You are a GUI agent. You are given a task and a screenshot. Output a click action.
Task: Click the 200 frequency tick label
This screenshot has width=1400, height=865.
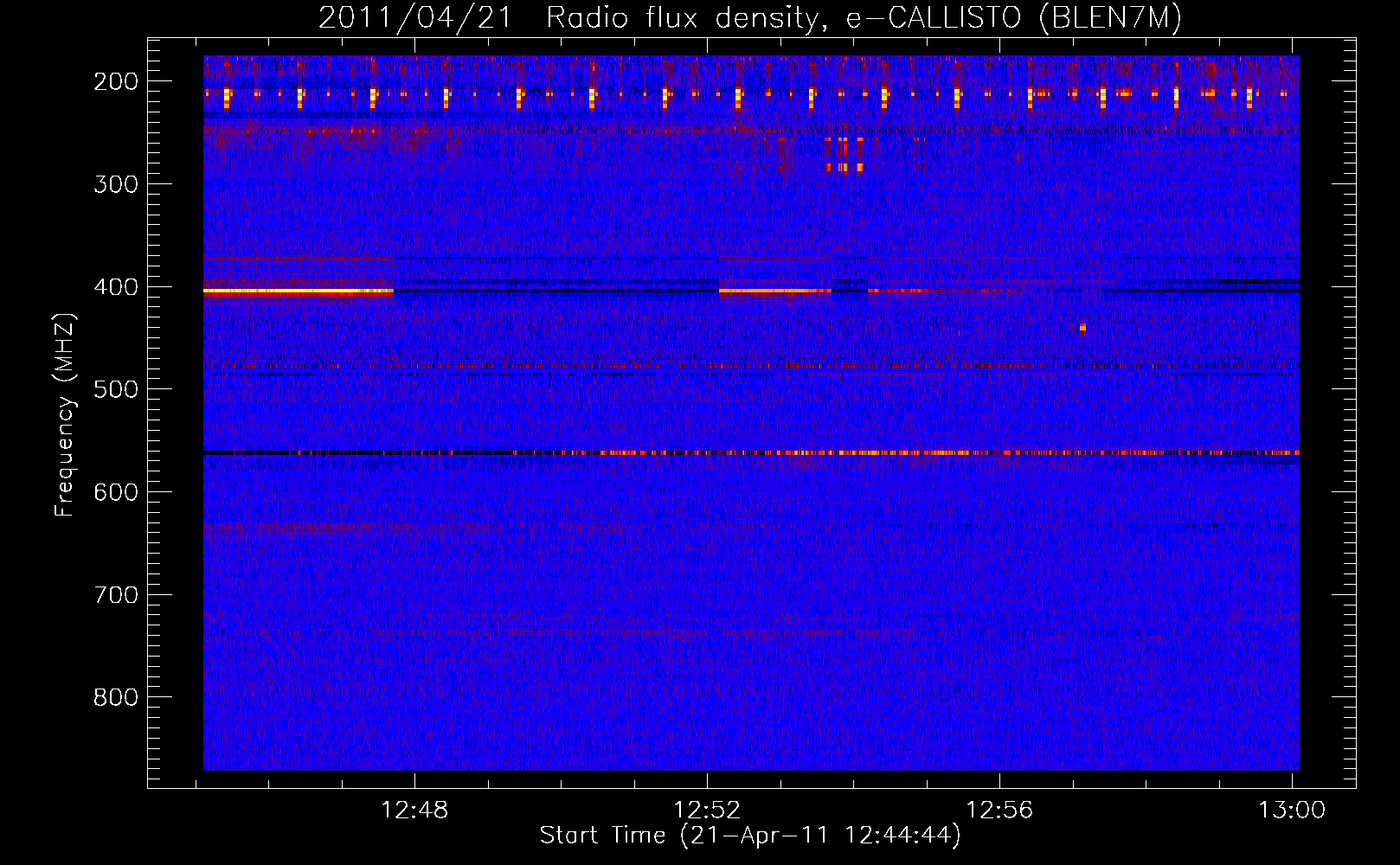116,81
